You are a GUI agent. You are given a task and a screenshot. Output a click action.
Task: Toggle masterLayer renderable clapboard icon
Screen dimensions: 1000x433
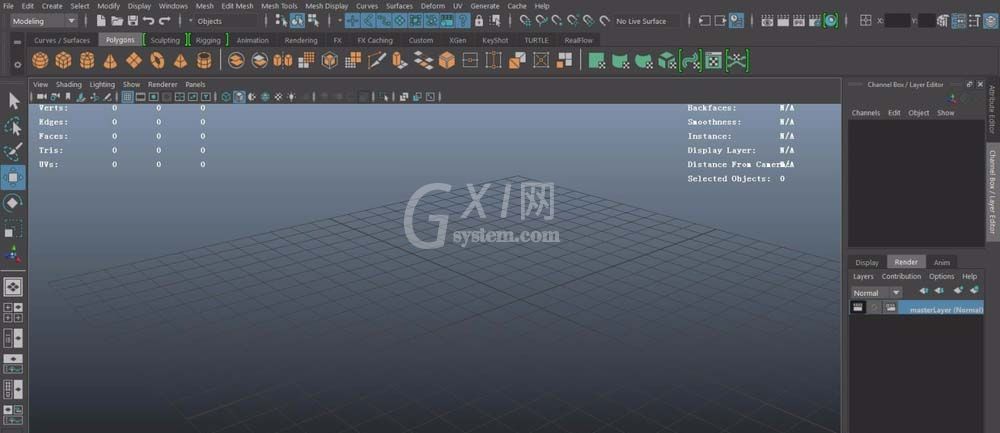click(858, 308)
